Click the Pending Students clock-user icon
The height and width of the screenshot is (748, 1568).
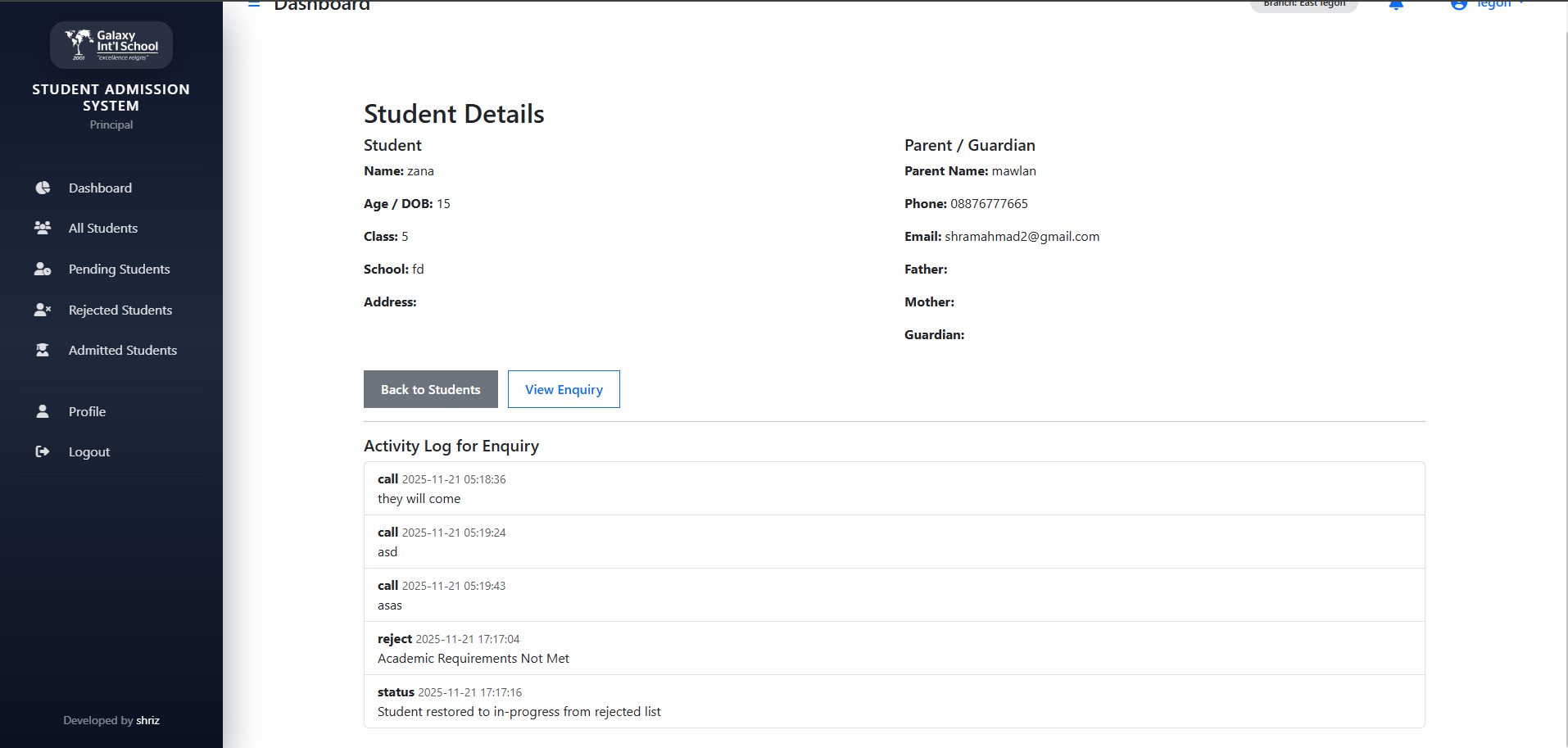pyautogui.click(x=43, y=269)
